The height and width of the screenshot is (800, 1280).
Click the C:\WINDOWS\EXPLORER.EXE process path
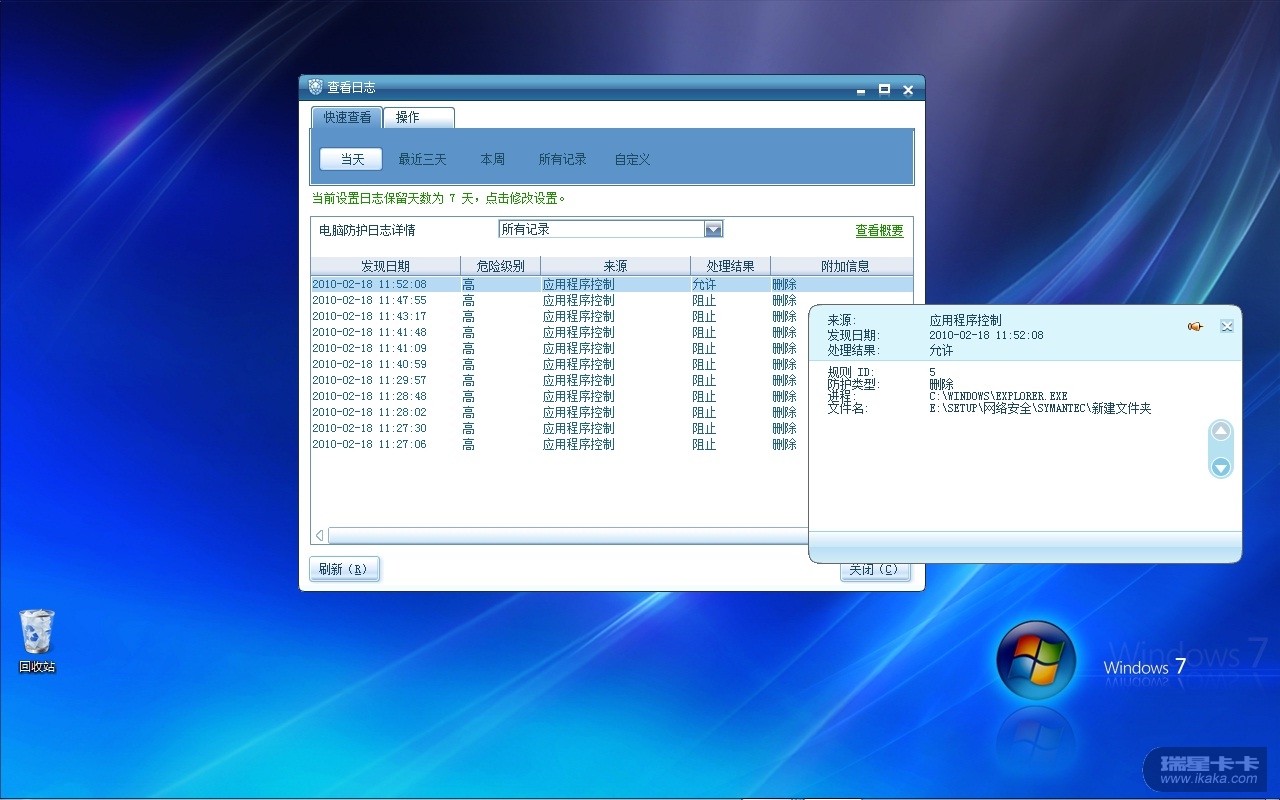[998, 396]
